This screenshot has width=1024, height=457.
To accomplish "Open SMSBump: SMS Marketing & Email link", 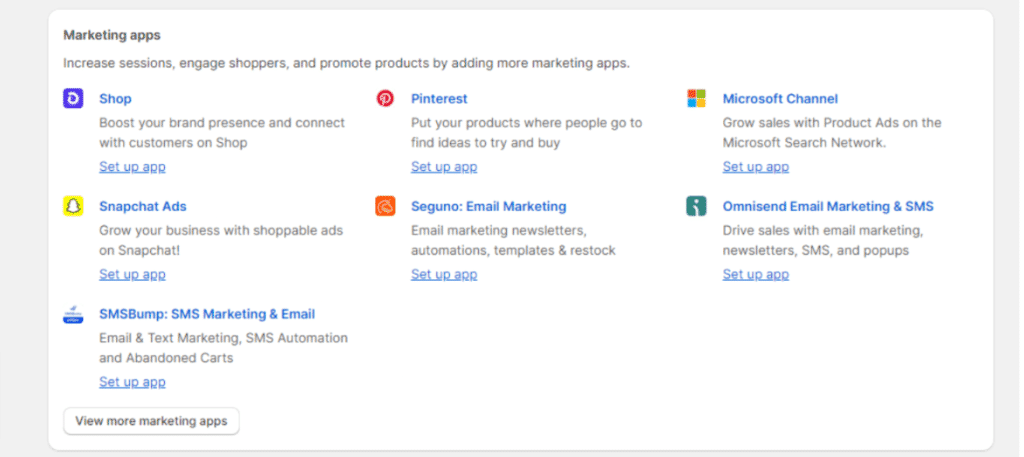I will tap(207, 314).
